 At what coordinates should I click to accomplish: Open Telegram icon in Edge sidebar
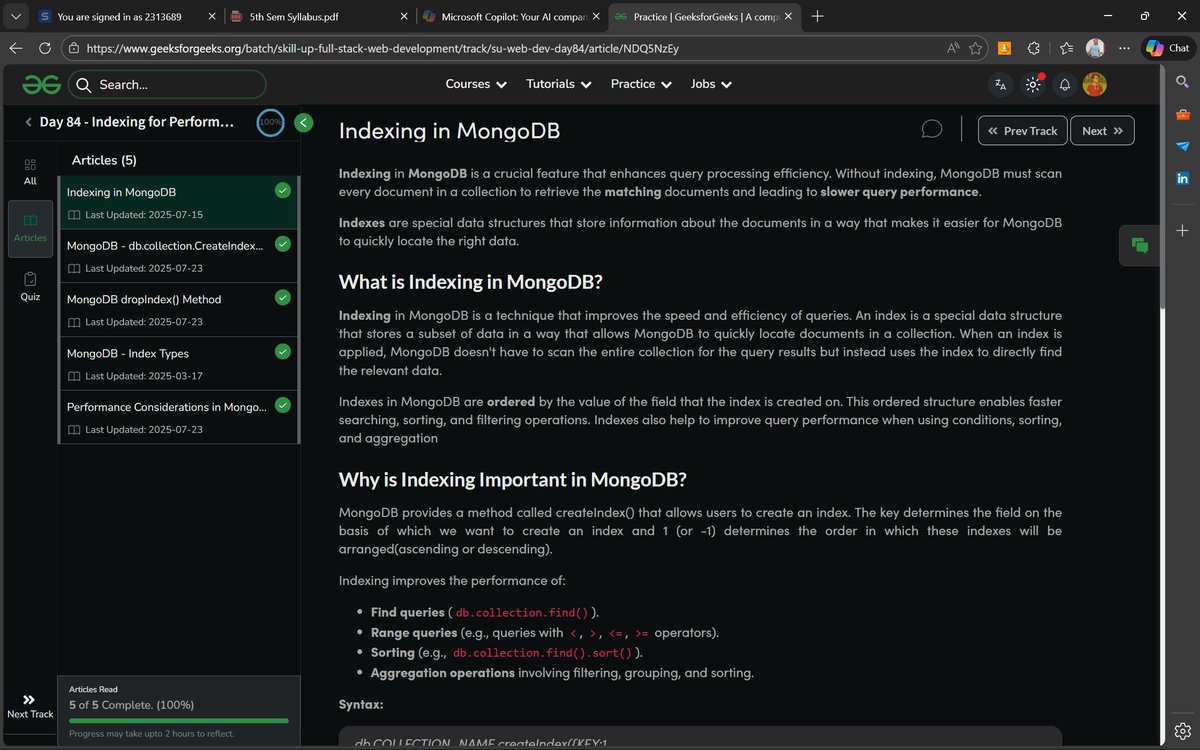1183,146
